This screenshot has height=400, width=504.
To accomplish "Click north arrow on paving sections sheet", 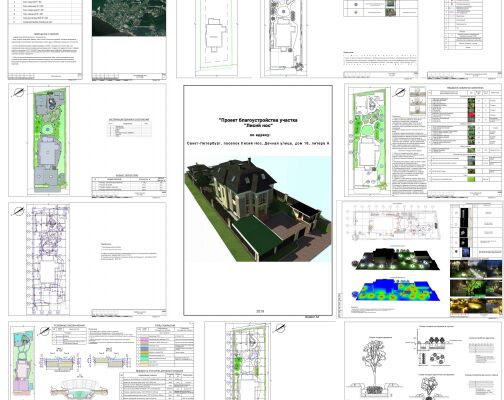I will pyautogui.click(x=44, y=331).
